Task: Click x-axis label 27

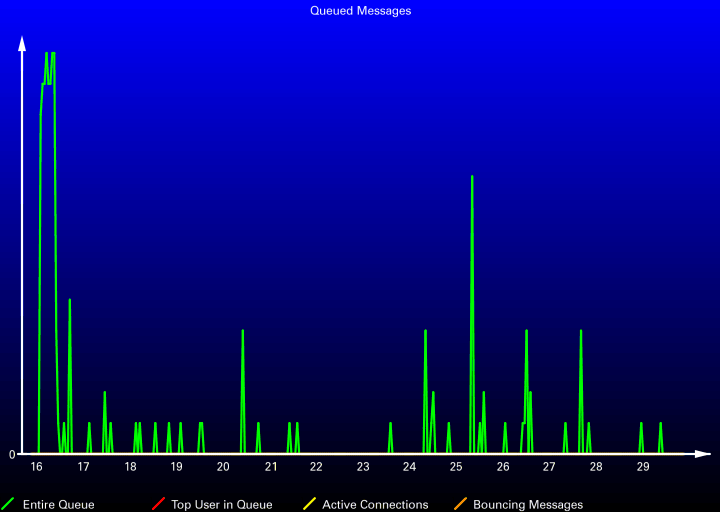Action: [x=549, y=467]
